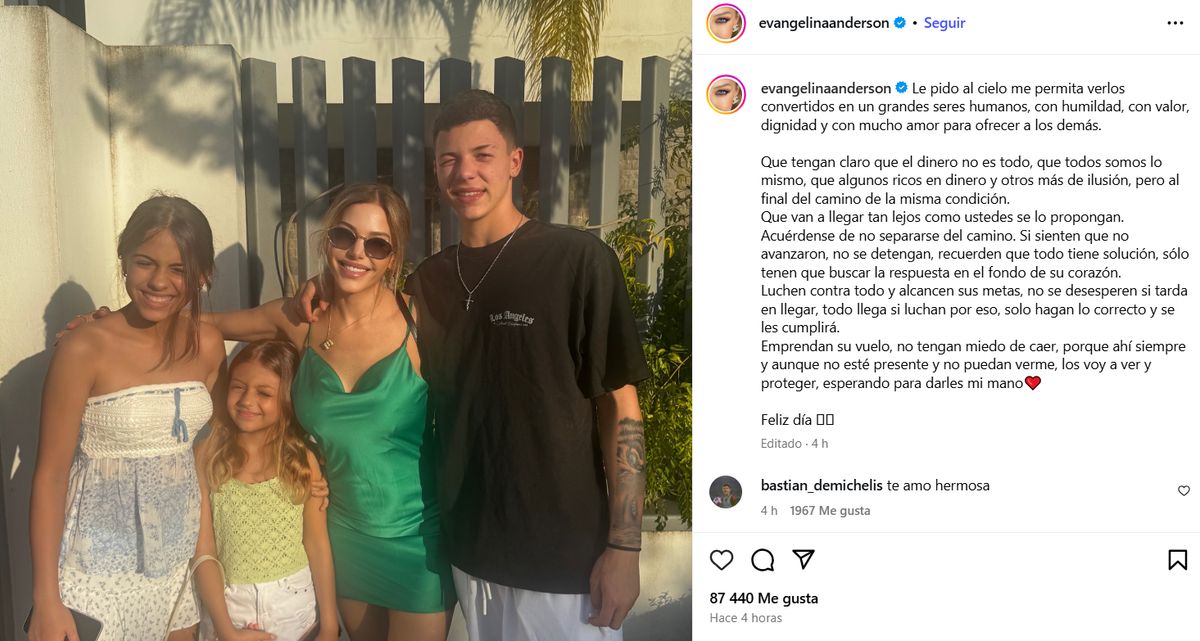Like bastian_demichelis comment with small heart
Image resolution: width=1200 pixels, height=641 pixels.
click(1184, 491)
